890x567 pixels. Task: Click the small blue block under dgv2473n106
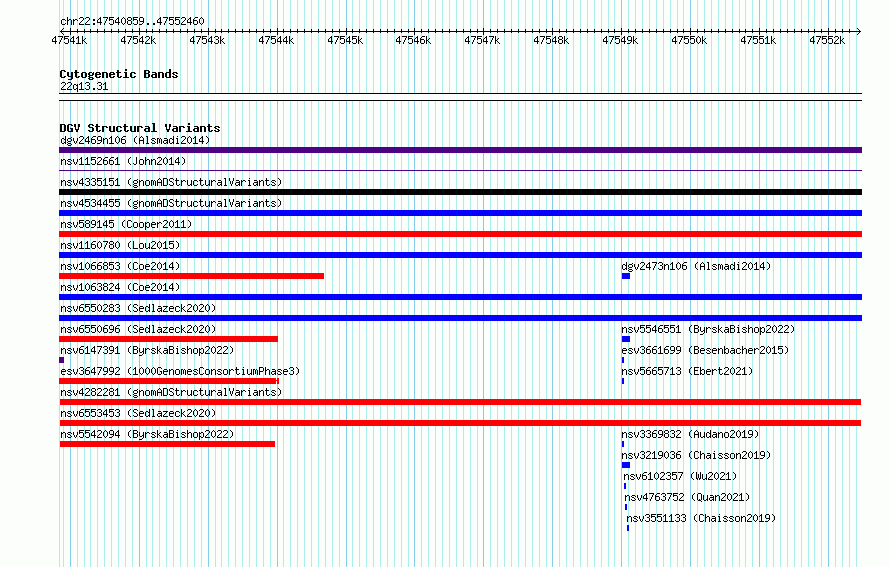pos(625,276)
